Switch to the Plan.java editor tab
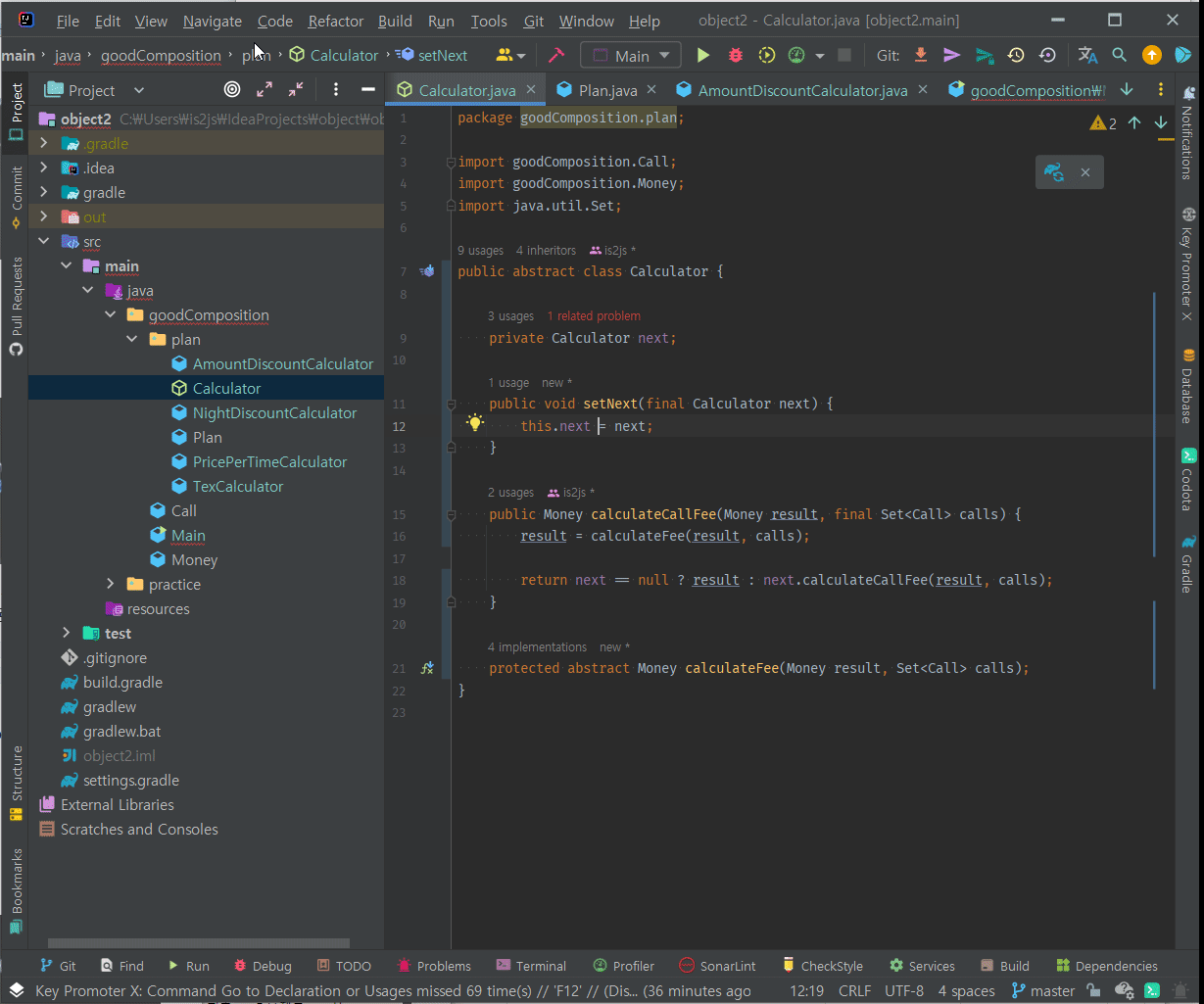The height and width of the screenshot is (1004, 1204). point(606,90)
